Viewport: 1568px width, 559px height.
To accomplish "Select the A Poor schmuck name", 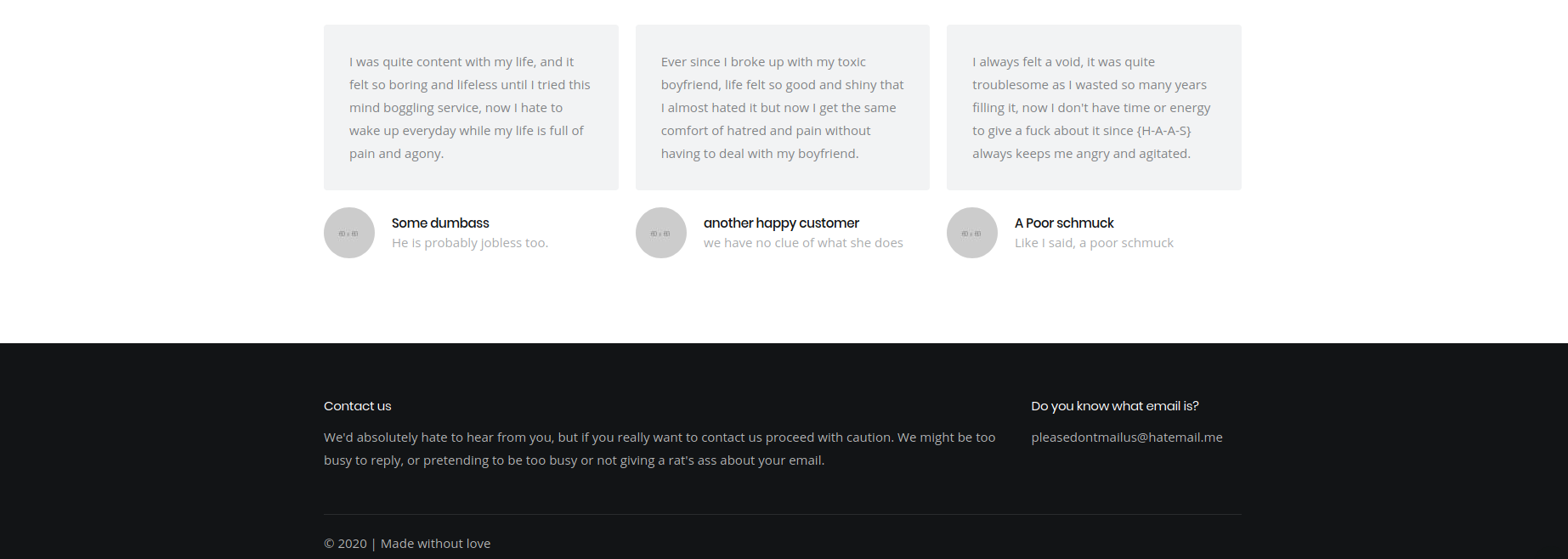I will [x=1064, y=223].
